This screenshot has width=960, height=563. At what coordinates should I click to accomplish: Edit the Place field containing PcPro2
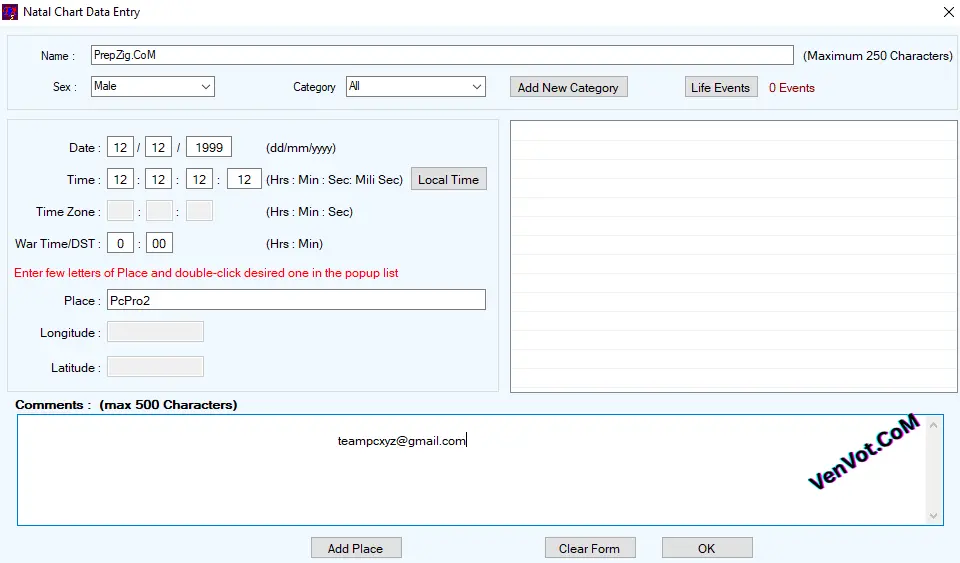click(x=296, y=300)
